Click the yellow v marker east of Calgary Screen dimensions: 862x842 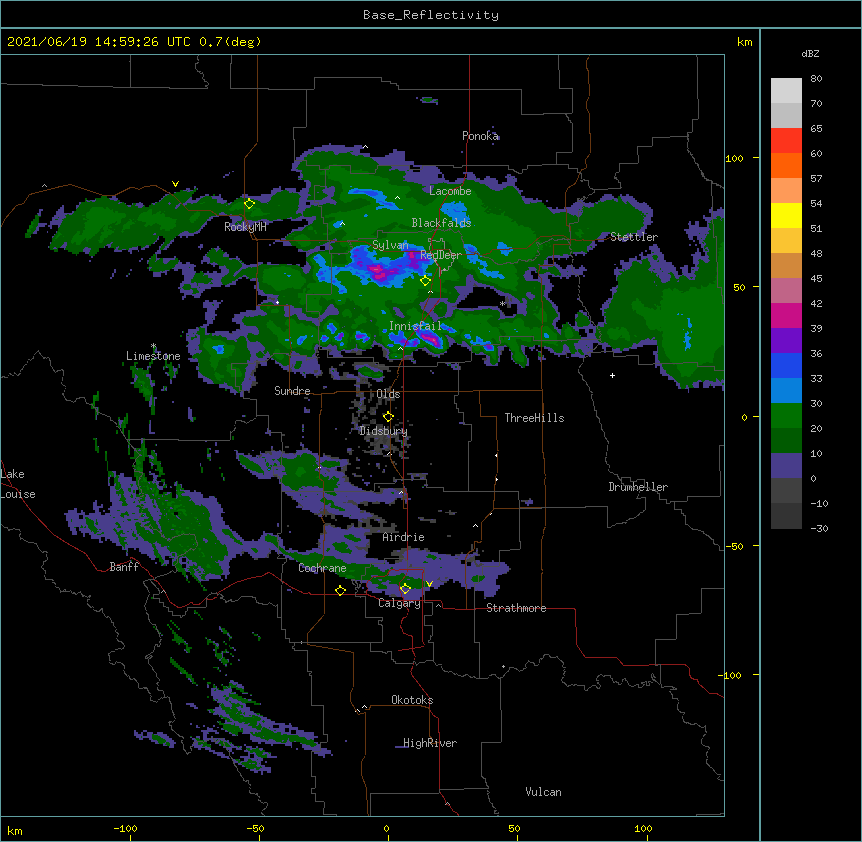(x=429, y=584)
